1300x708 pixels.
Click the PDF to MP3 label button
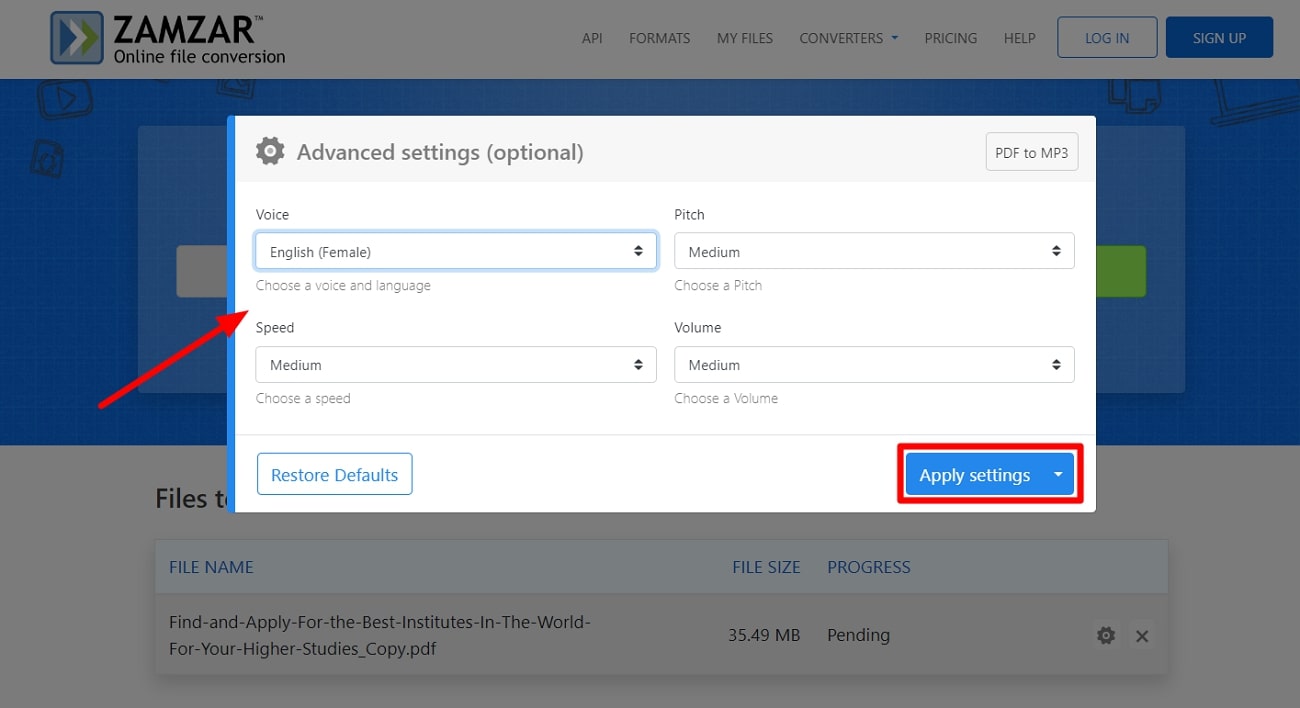[x=1031, y=153]
